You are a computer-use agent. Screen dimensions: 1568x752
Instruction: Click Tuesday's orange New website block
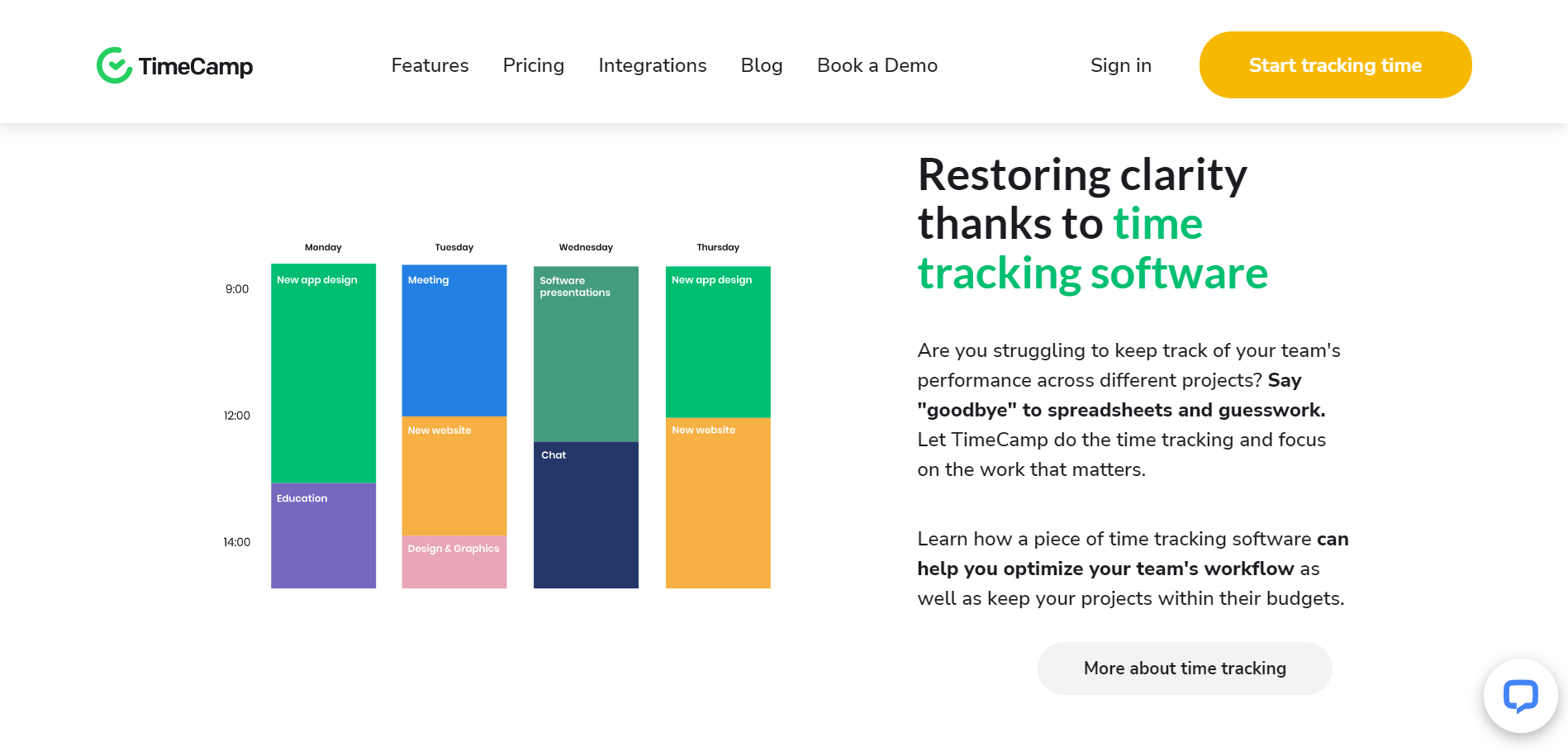(x=454, y=476)
